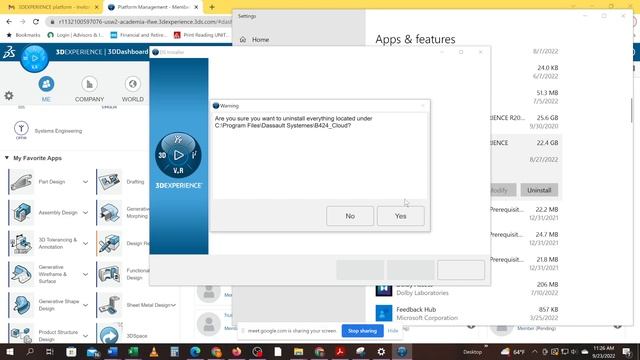640x360 pixels.
Task: Expand the Part Design dropdown chevron
Action: tap(85, 182)
